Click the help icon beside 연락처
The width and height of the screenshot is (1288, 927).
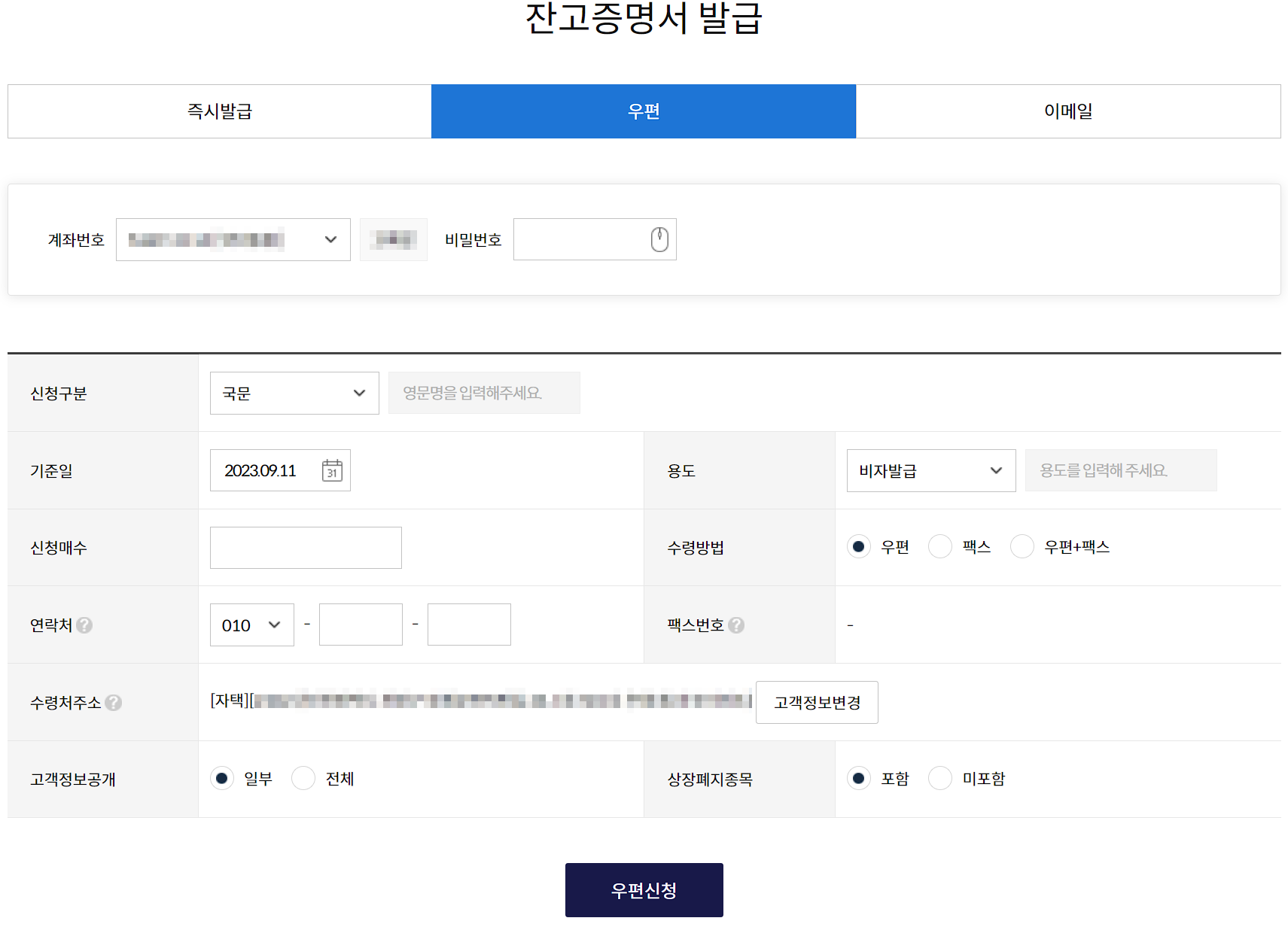(85, 625)
